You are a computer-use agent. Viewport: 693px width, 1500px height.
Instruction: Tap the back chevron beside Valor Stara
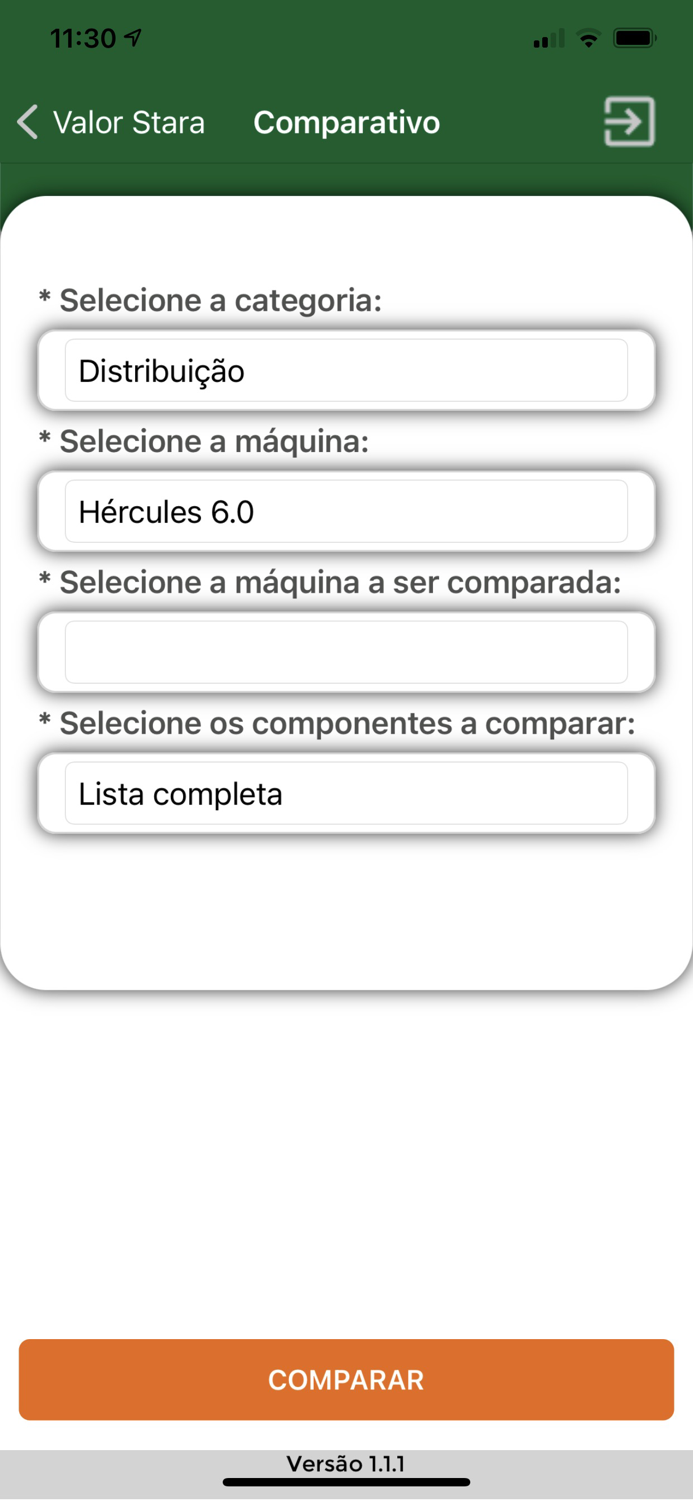point(25,121)
